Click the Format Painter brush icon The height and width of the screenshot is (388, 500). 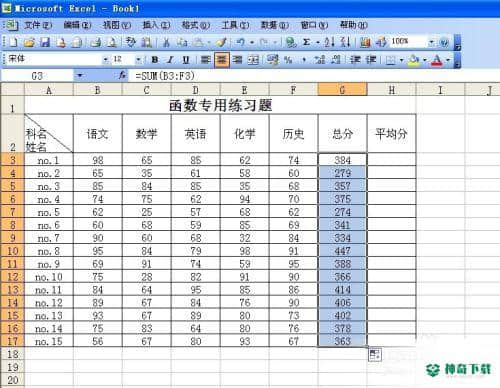221,42
